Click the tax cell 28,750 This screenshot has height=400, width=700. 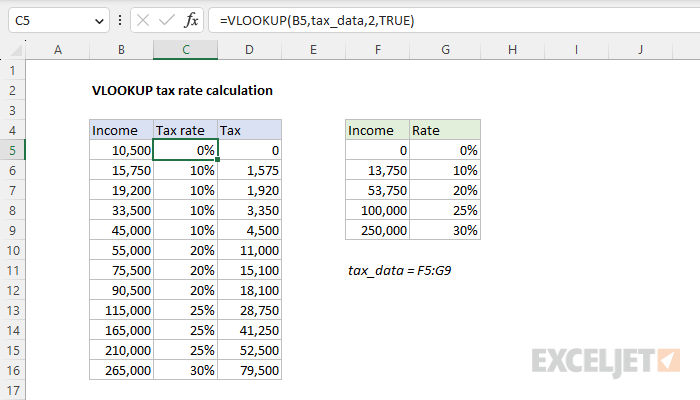tap(250, 310)
